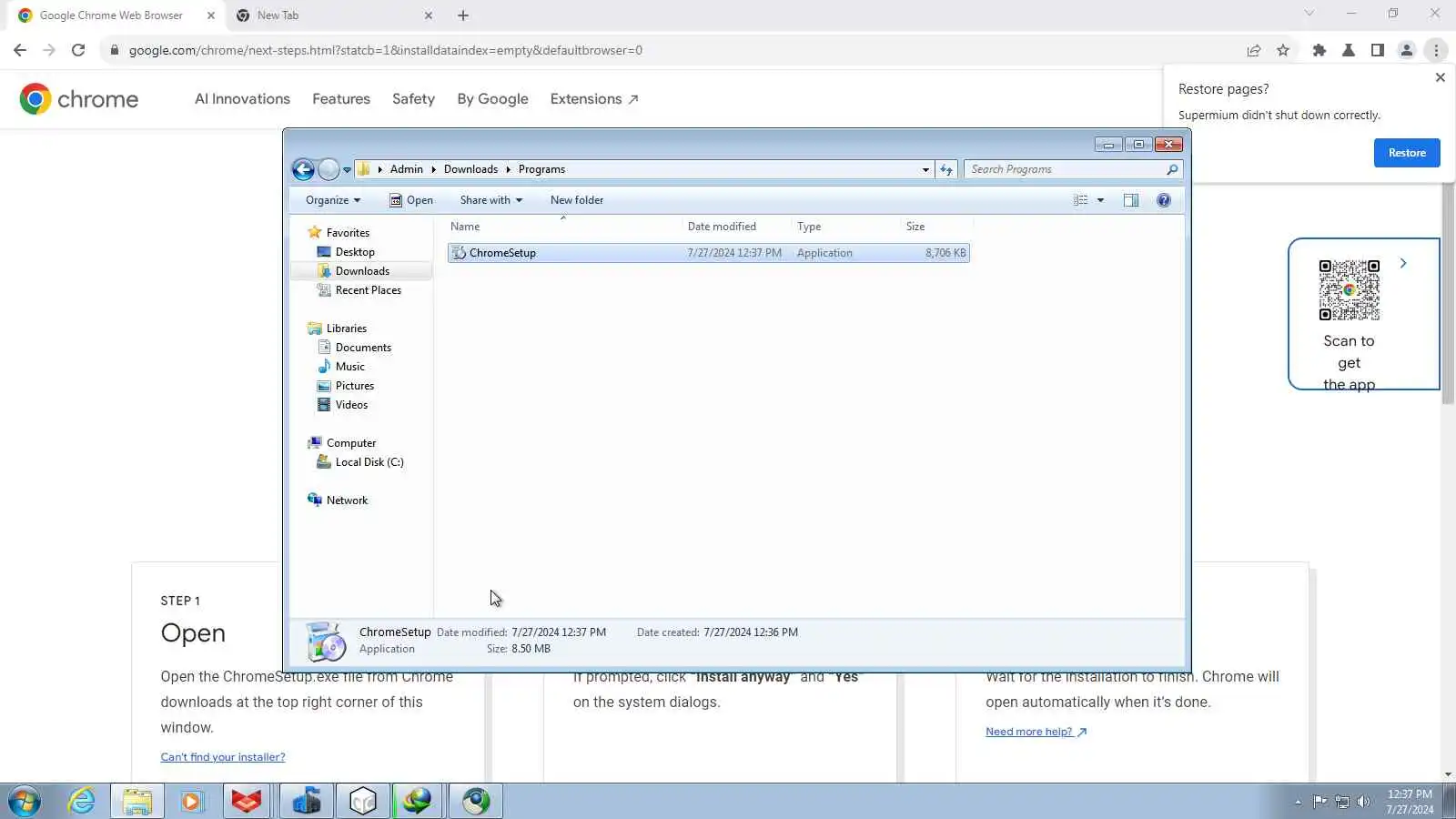Expand the Share with menu

pyautogui.click(x=491, y=200)
